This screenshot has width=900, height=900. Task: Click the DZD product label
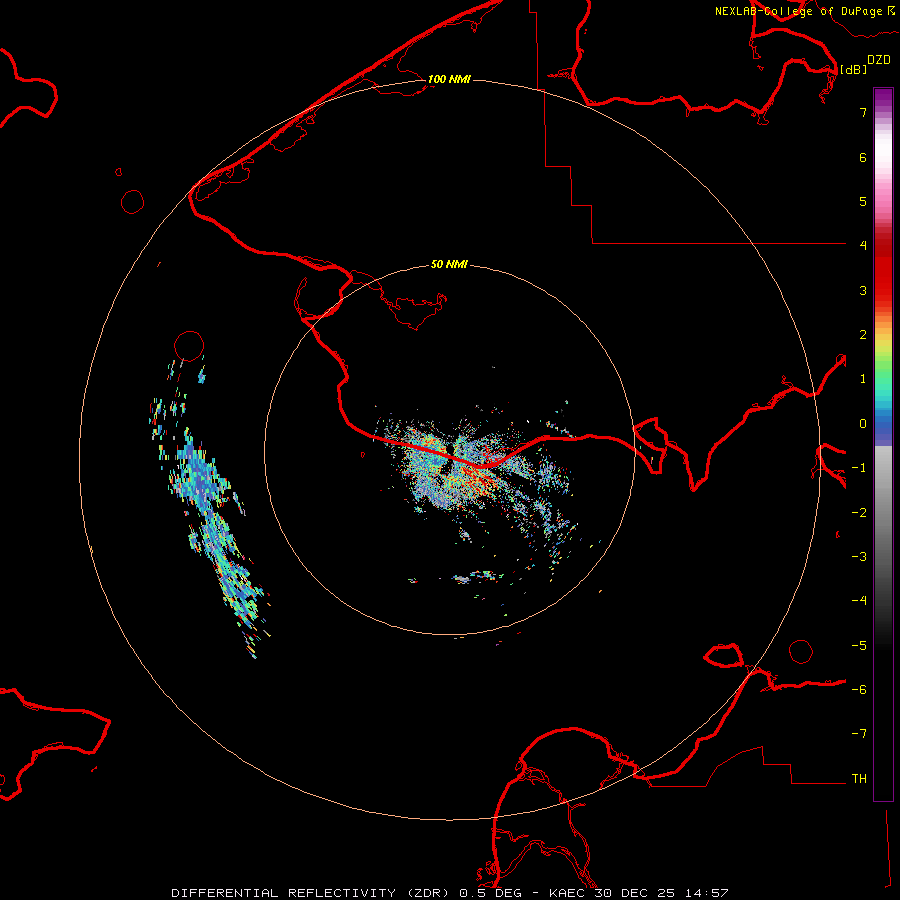pos(879,60)
